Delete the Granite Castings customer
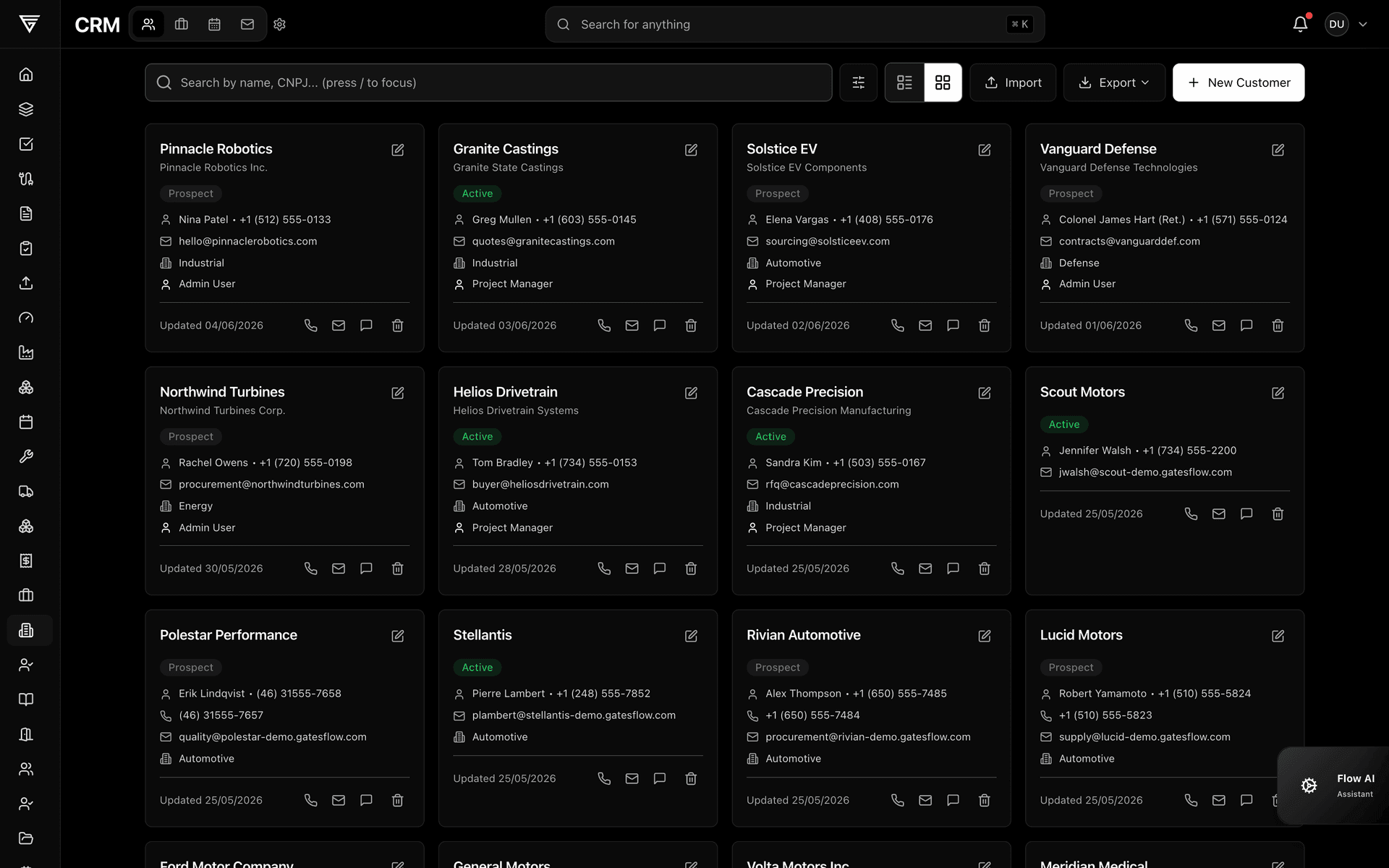1389x868 pixels. click(691, 325)
